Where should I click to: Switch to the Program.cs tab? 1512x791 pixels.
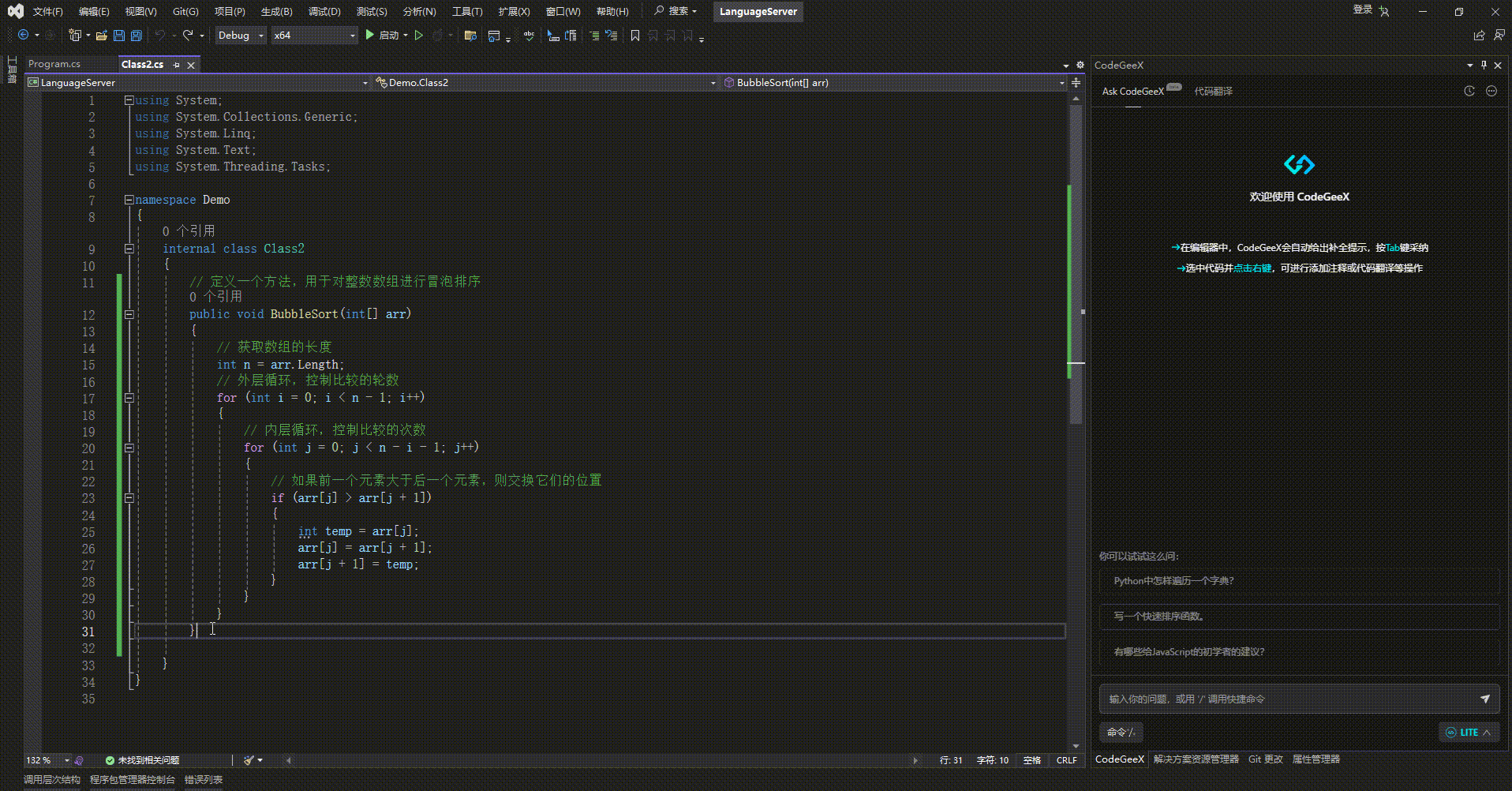tap(54, 65)
